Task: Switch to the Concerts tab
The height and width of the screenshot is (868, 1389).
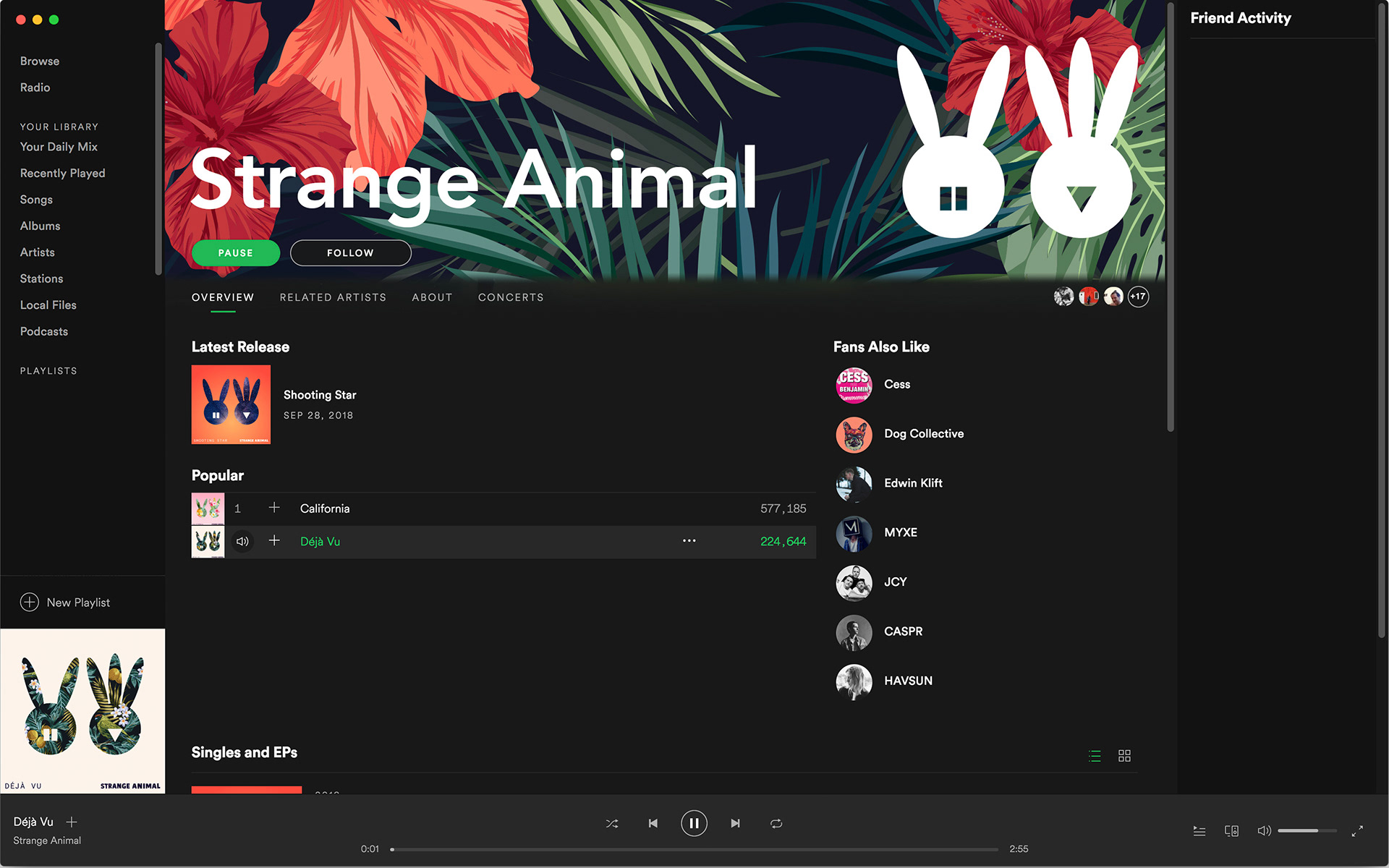Action: pyautogui.click(x=511, y=297)
